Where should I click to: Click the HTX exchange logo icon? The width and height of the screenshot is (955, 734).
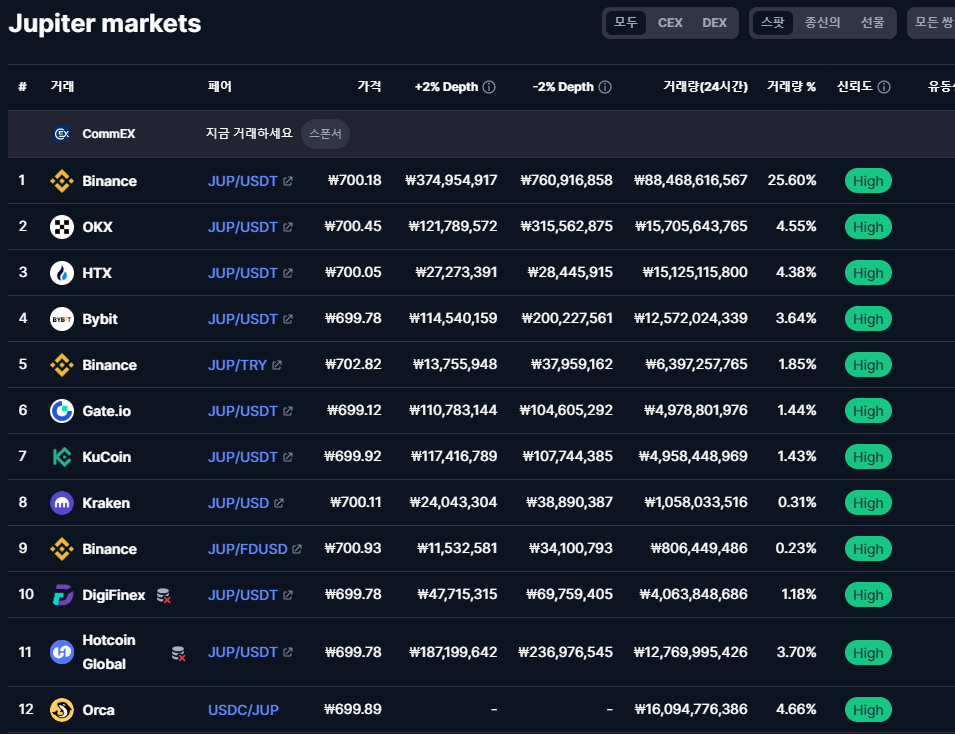point(62,273)
